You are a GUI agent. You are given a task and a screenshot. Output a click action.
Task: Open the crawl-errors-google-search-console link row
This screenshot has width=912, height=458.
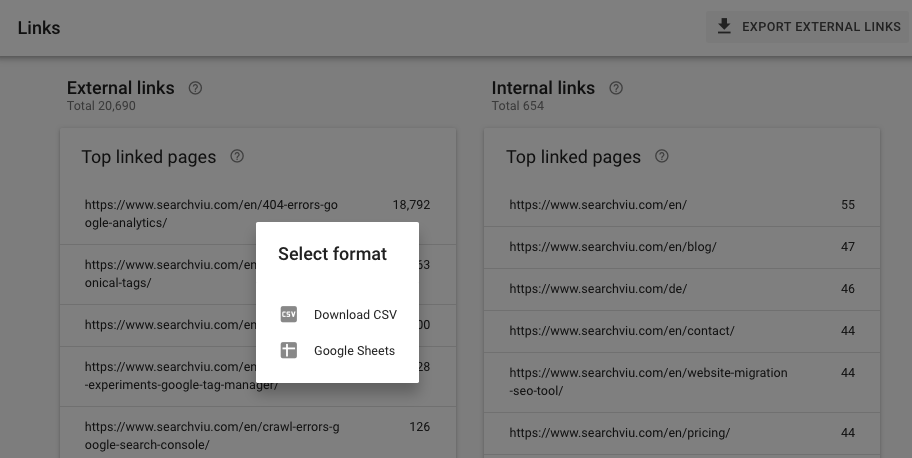[x=212, y=435]
